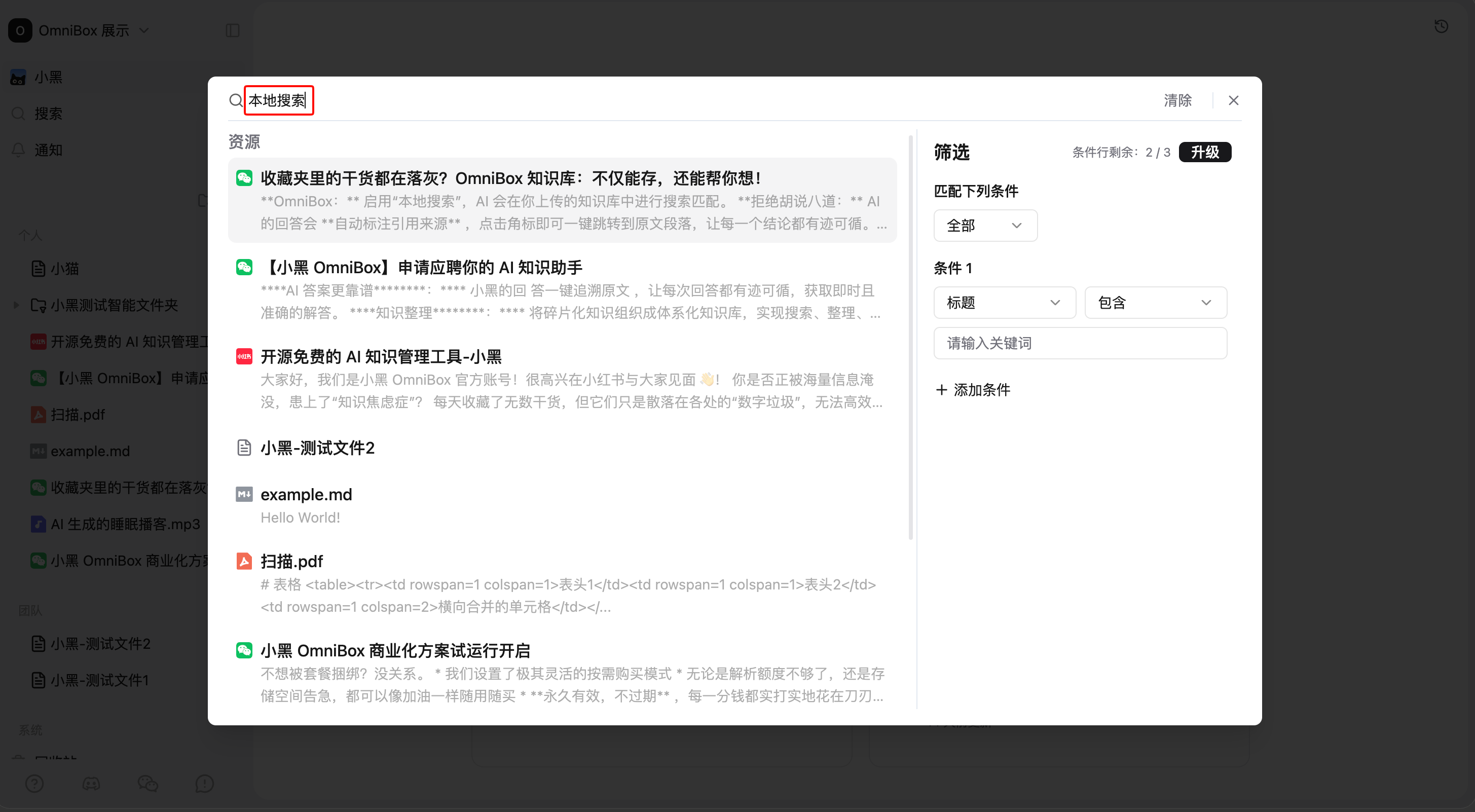Click Xiaohongshu icon of 开源免费的 result

point(244,357)
